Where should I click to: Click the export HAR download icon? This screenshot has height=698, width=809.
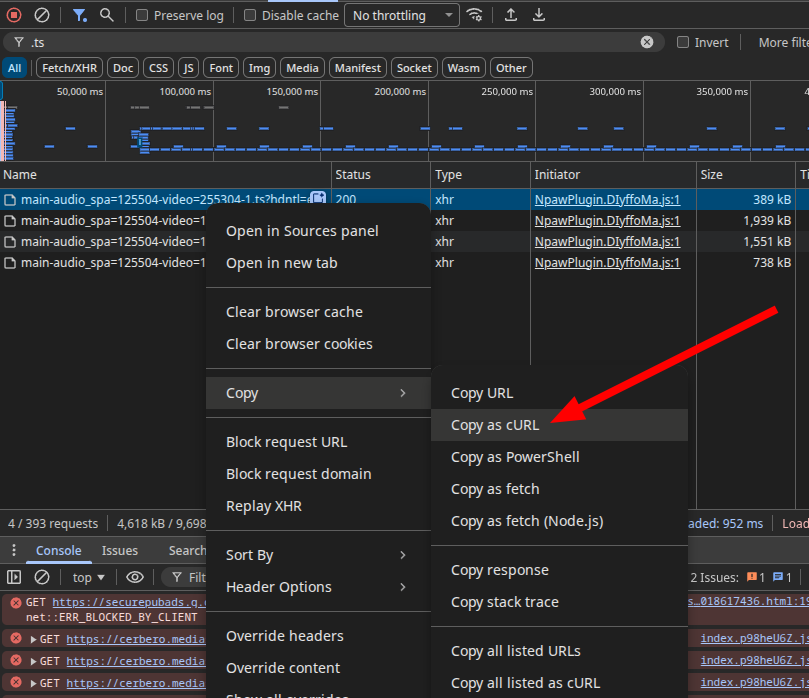pyautogui.click(x=539, y=15)
